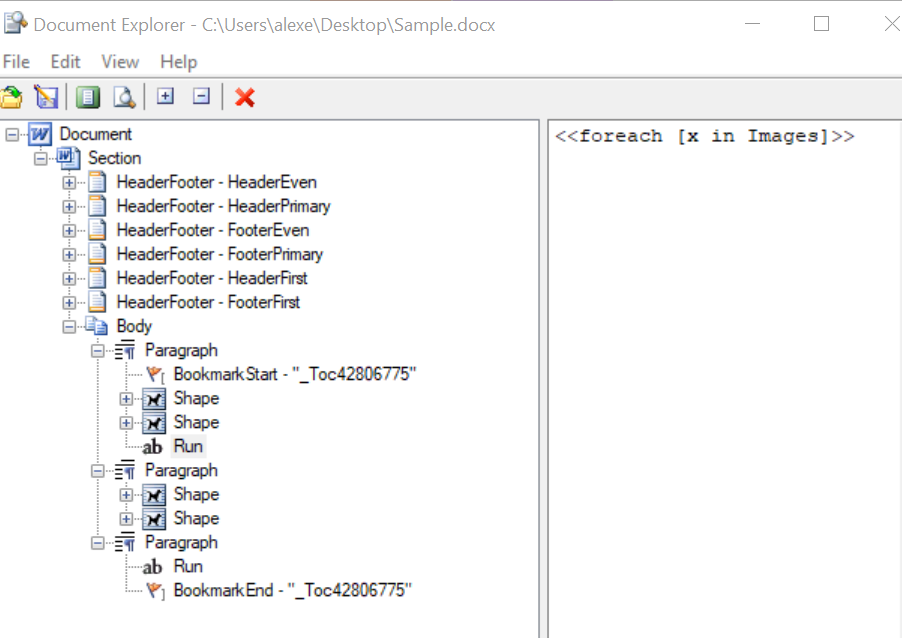This screenshot has height=638, width=902.
Task: Click the Expand All plus toolbar button
Action: point(165,97)
